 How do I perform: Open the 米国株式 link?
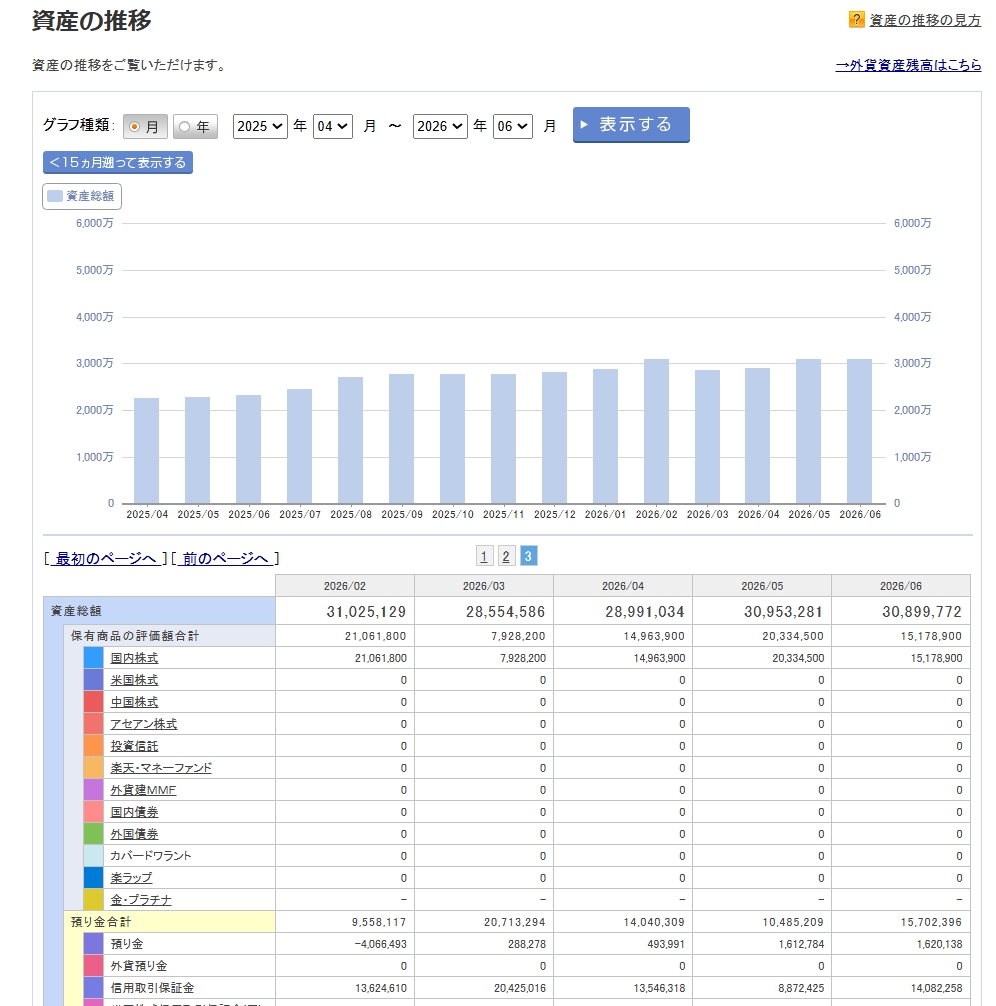tap(134, 679)
